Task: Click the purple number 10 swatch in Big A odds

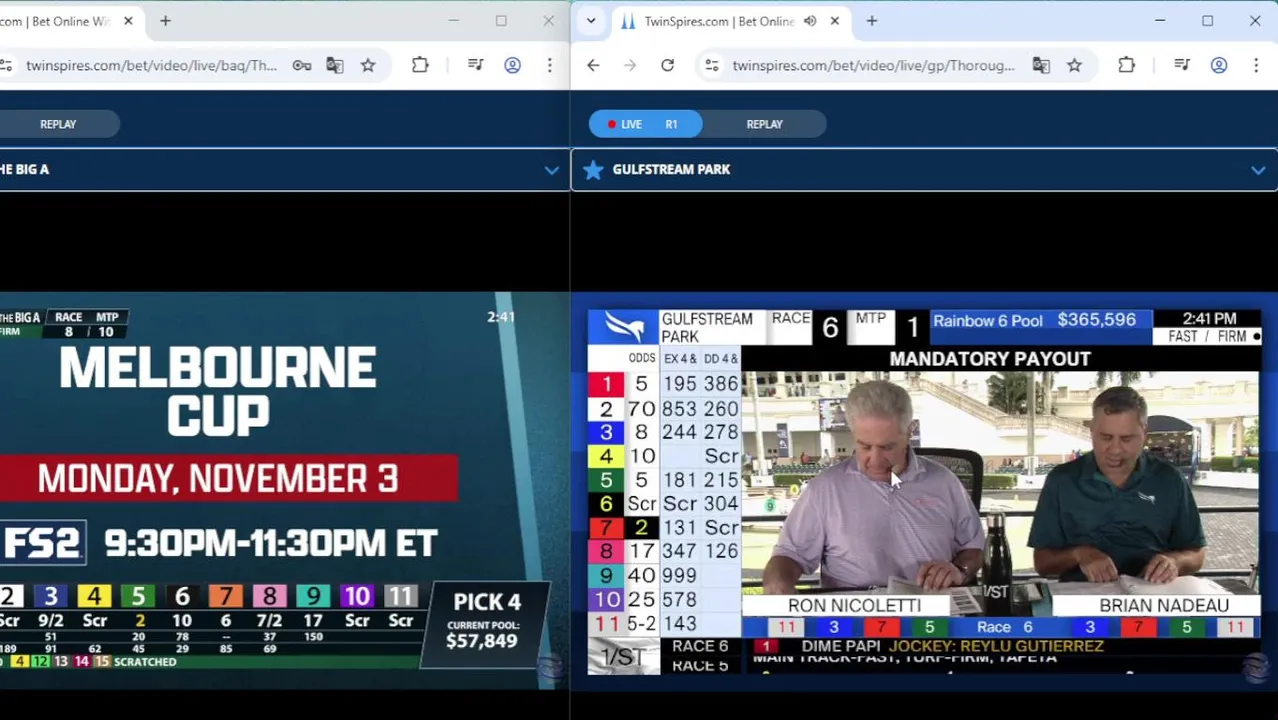Action: 356,597
